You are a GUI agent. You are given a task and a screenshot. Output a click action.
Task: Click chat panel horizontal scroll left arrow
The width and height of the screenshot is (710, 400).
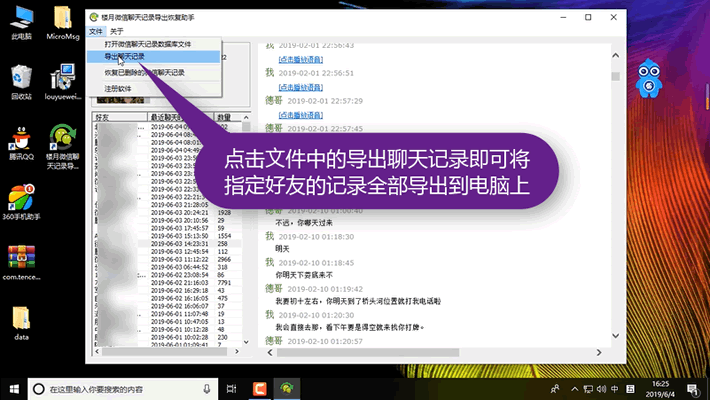(270, 352)
